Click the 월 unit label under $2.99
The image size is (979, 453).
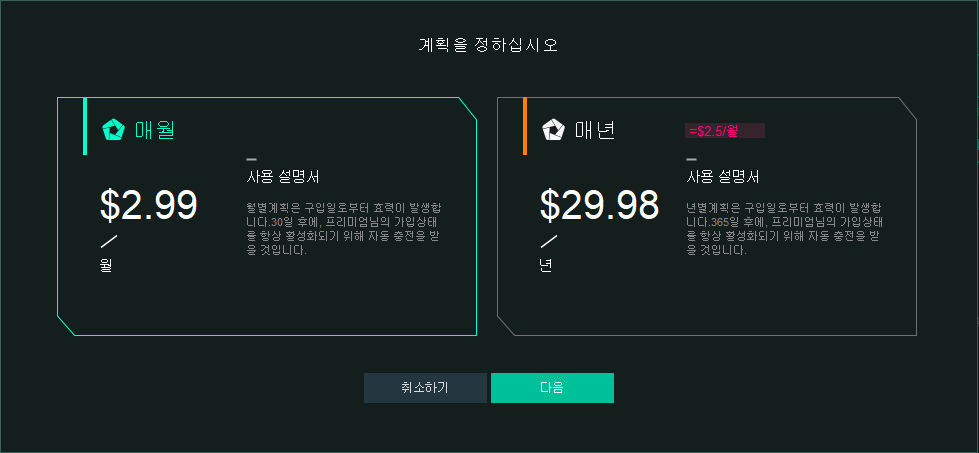tap(106, 266)
